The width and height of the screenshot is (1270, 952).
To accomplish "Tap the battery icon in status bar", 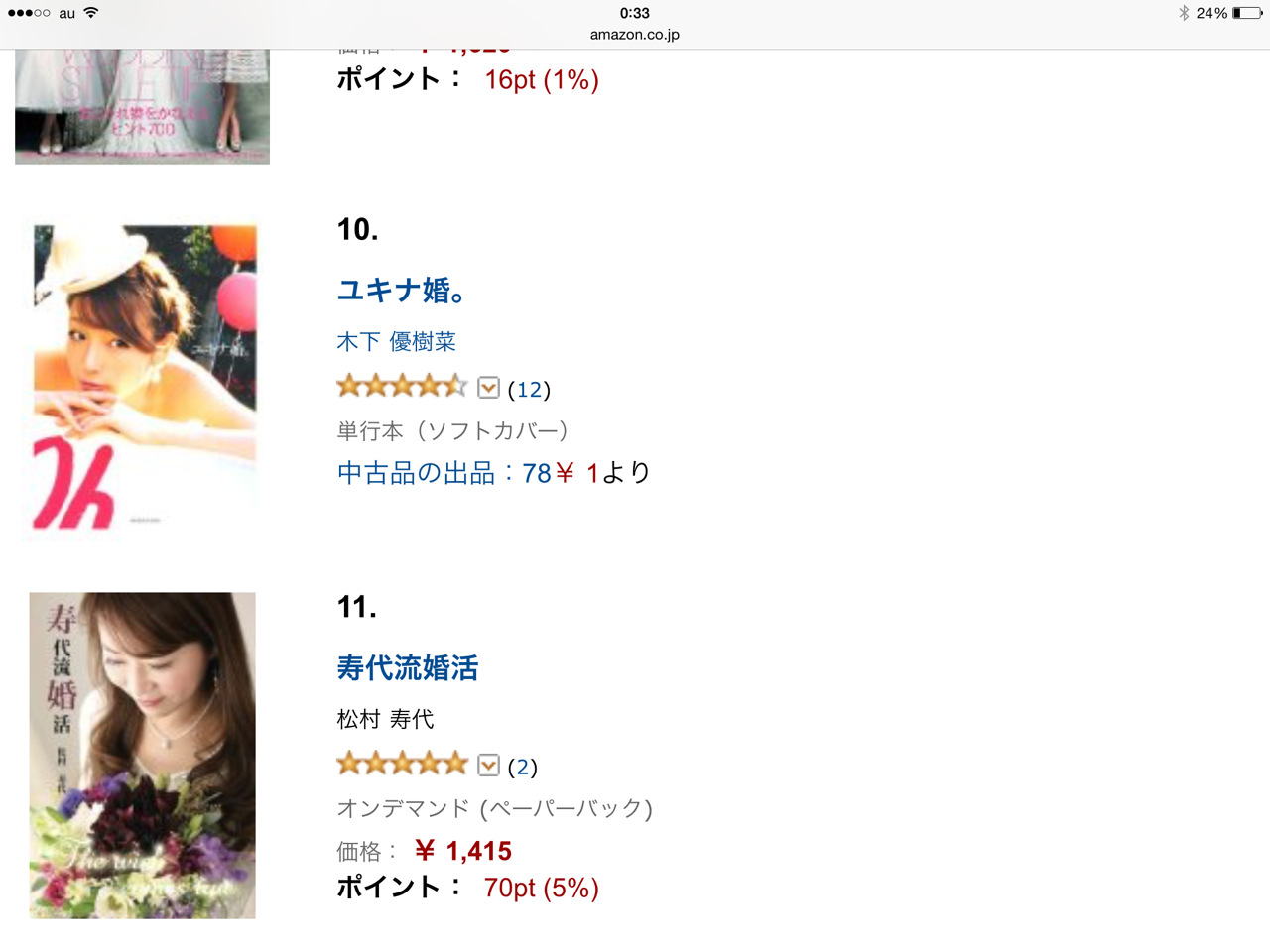I will [x=1247, y=13].
